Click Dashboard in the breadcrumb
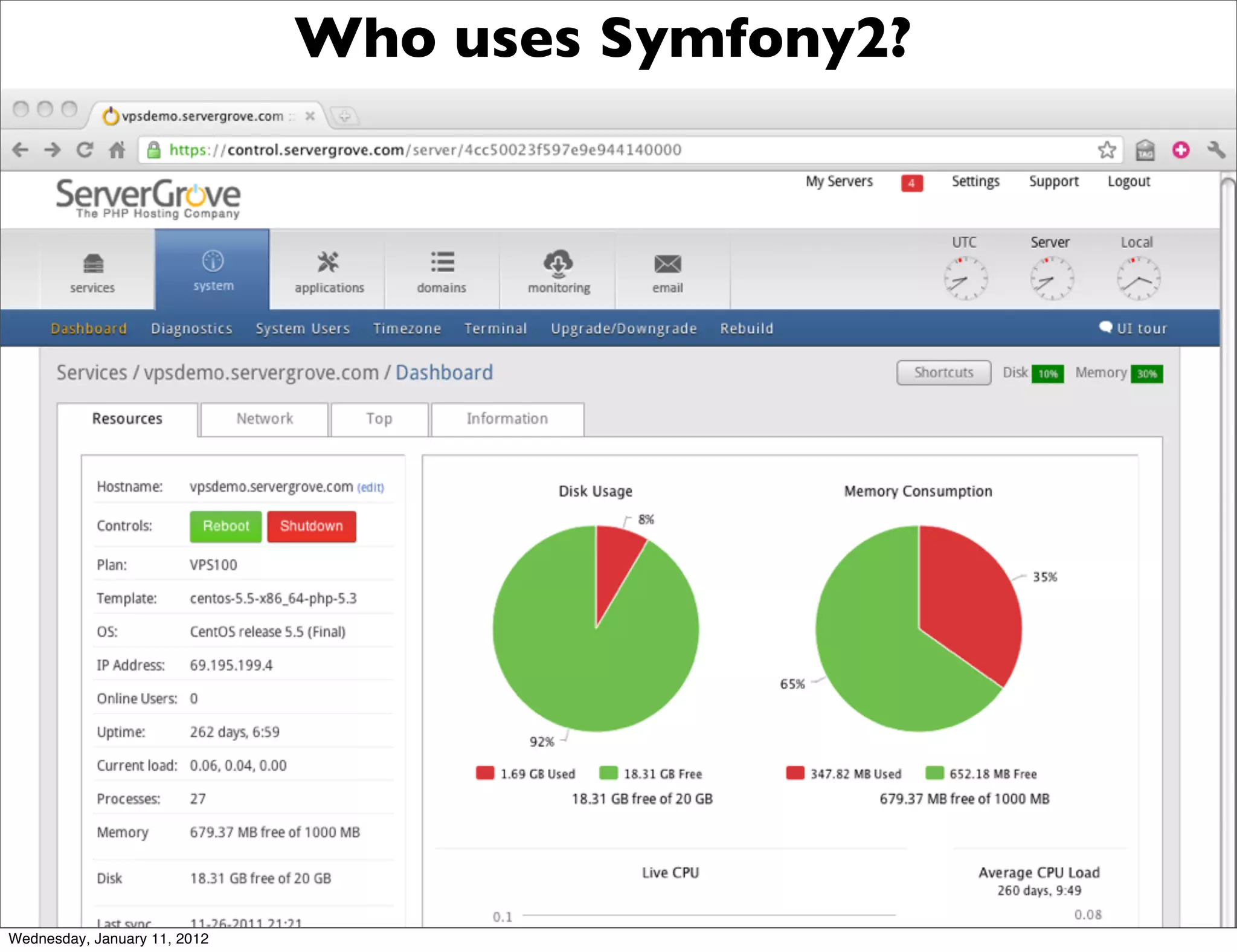Viewport: 1237px width, 952px height. 444,373
